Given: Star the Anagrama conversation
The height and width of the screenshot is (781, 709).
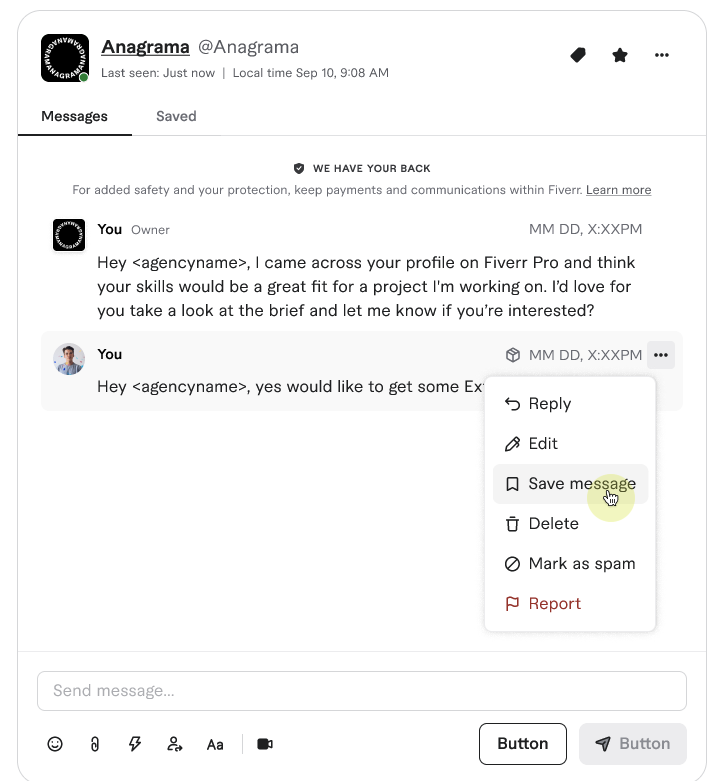Looking at the screenshot, I should pyautogui.click(x=620, y=55).
